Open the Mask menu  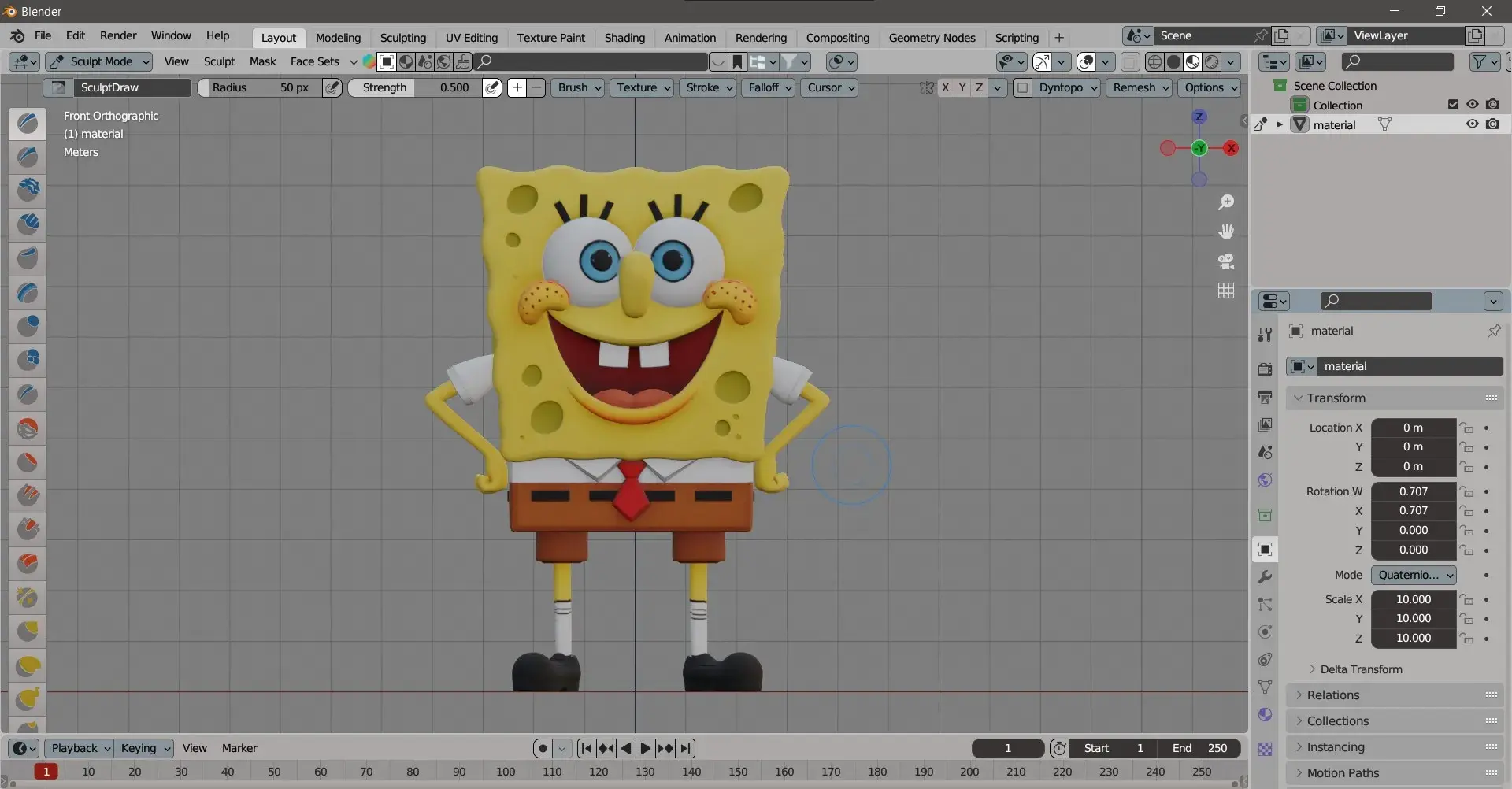tap(262, 61)
